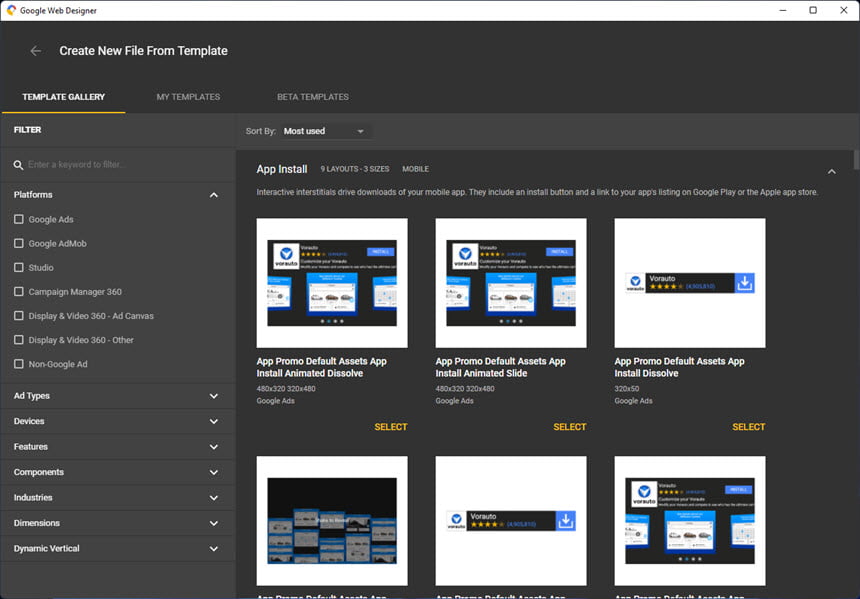
Task: Expand the Devices filter group
Action: [x=214, y=421]
